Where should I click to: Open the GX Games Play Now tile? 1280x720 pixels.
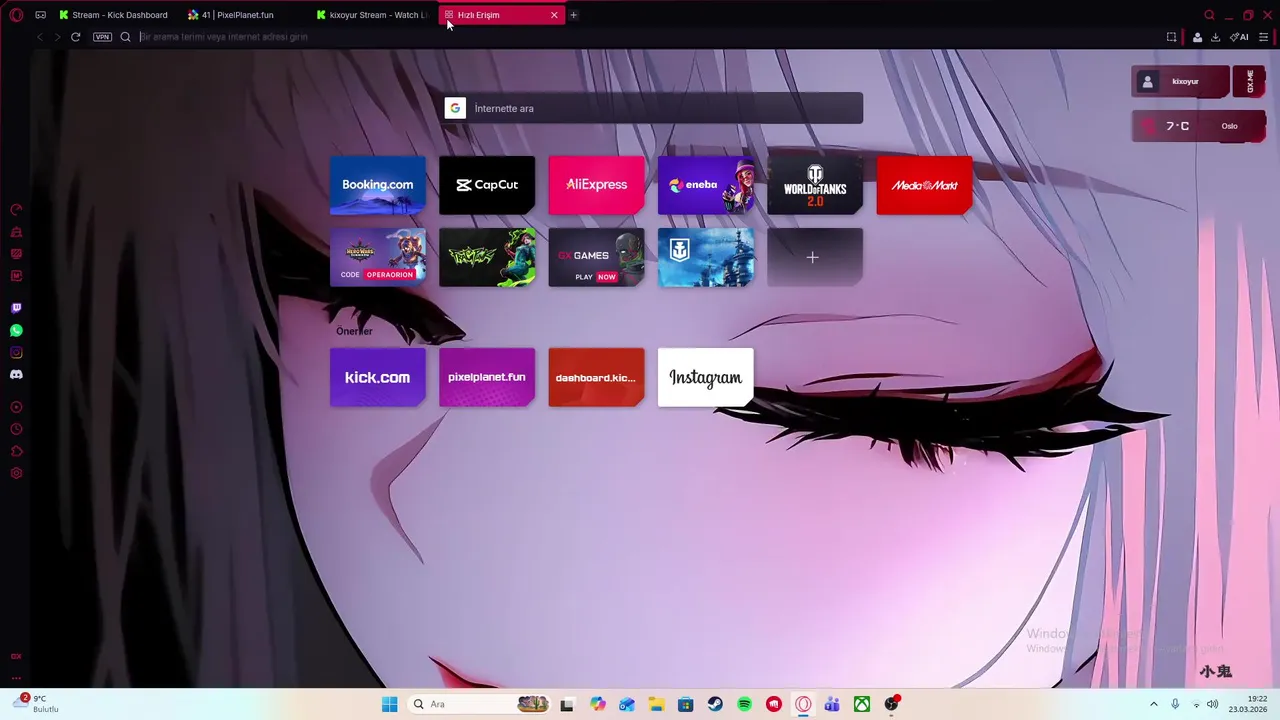(x=596, y=257)
